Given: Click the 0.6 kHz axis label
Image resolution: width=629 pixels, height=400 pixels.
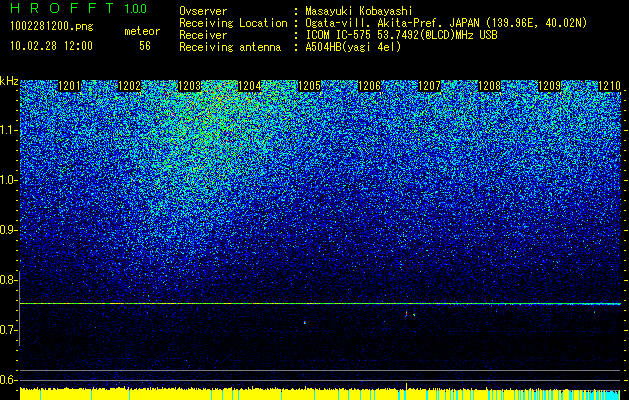Looking at the screenshot, I should (9, 380).
